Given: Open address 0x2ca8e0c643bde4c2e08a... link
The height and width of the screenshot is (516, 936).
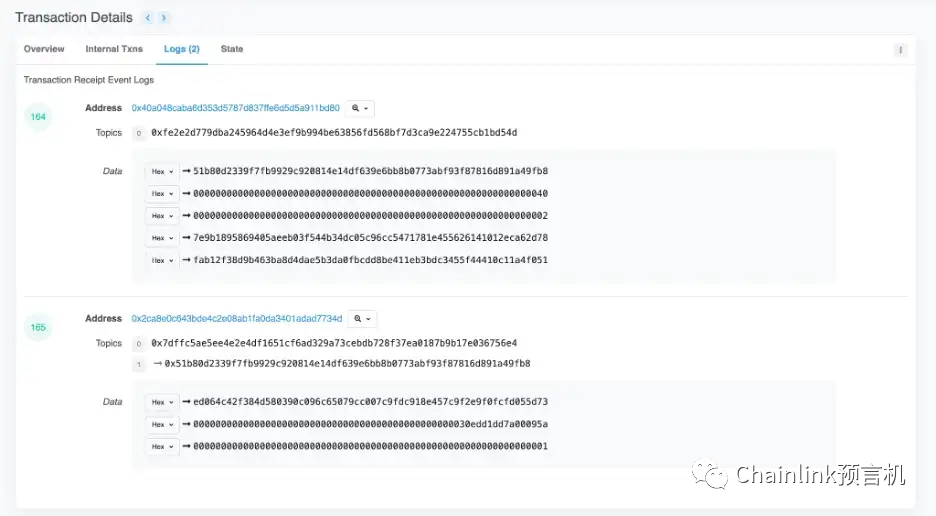Looking at the screenshot, I should [x=237, y=319].
